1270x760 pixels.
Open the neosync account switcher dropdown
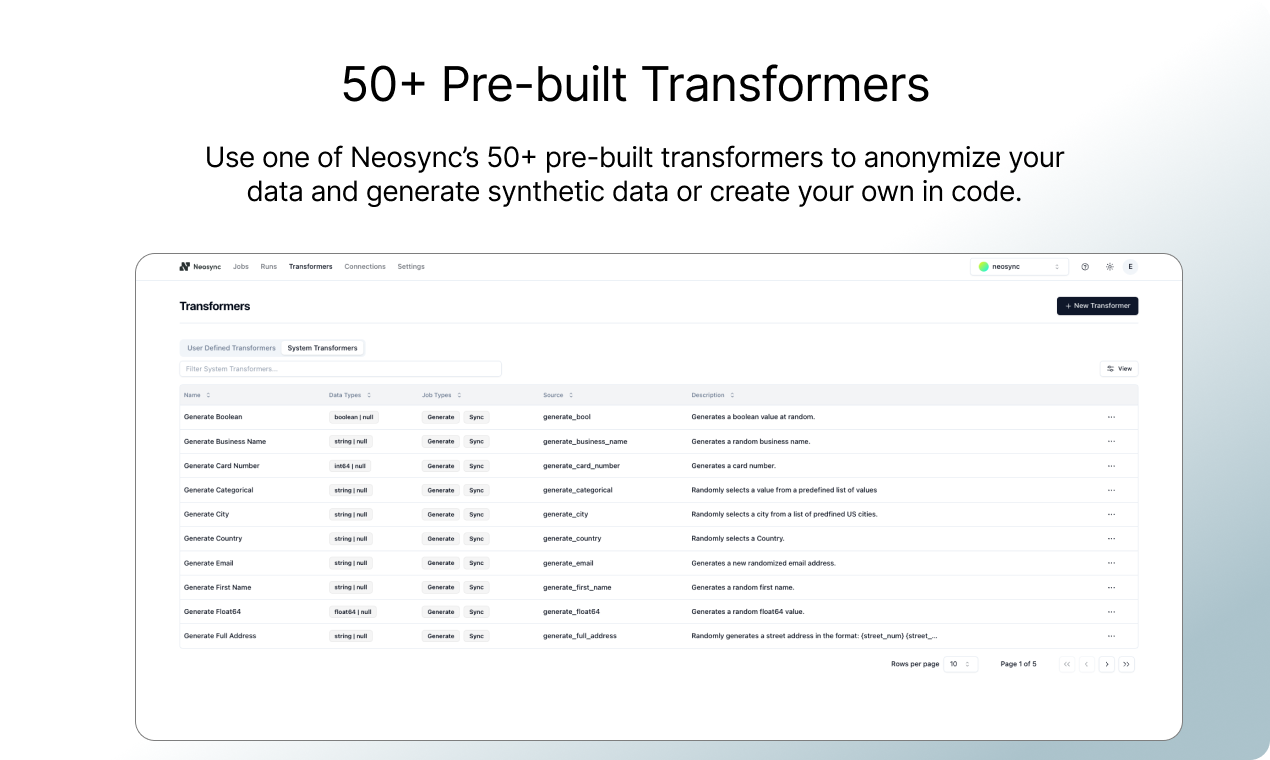tap(1019, 267)
